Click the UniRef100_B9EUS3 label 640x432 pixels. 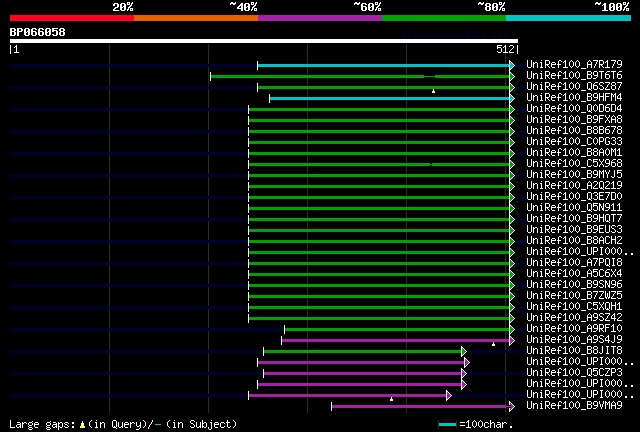coord(574,230)
